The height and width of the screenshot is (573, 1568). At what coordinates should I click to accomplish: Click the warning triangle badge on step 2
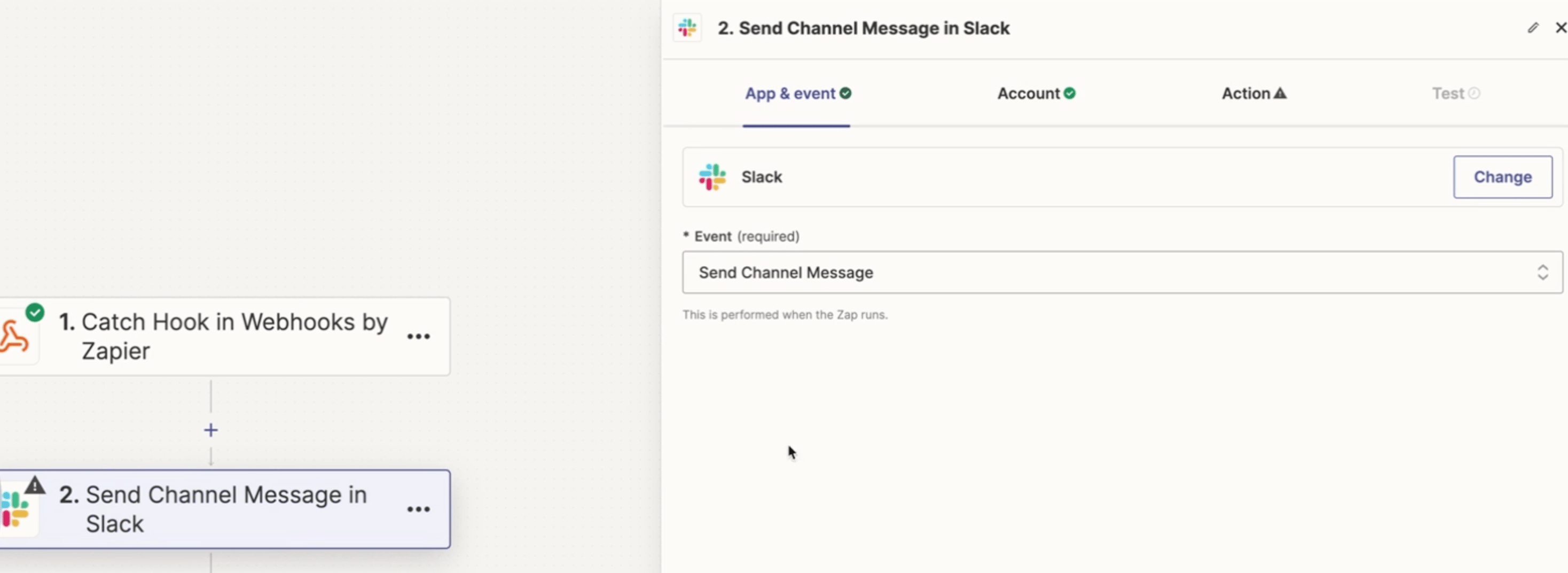pyautogui.click(x=35, y=485)
